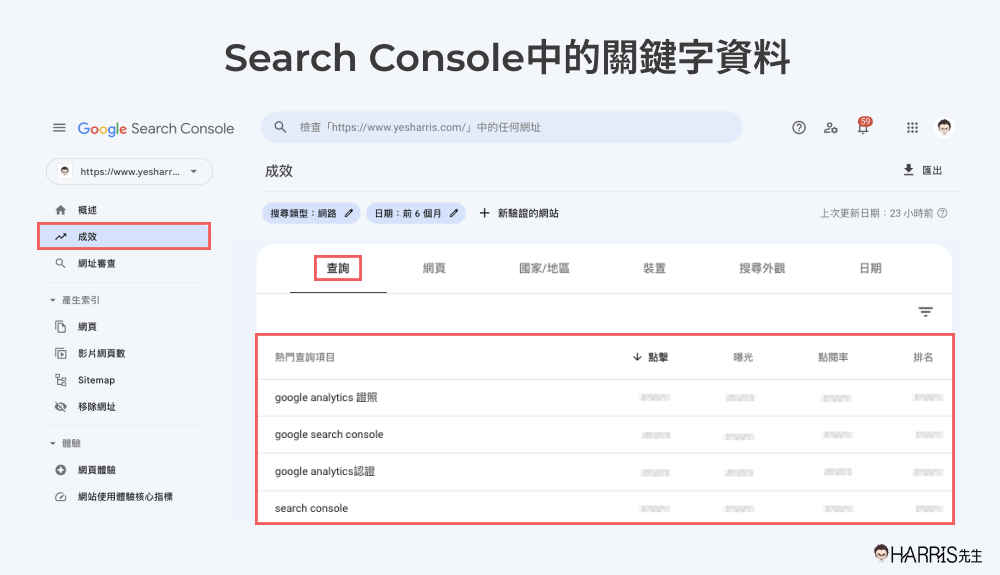
Task: Open user and permissions settings icon
Action: pos(830,128)
